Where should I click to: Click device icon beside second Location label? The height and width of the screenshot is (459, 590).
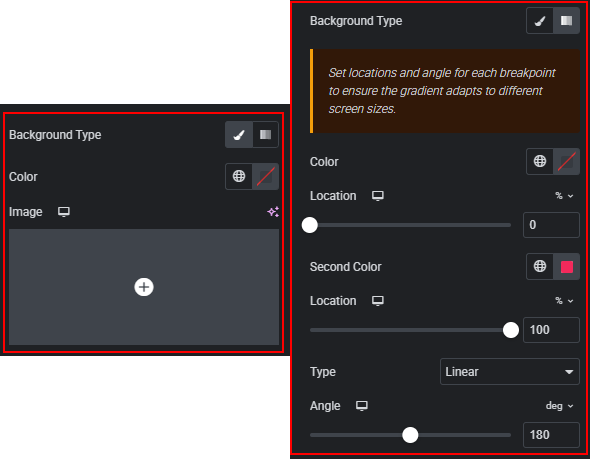pyautogui.click(x=378, y=301)
